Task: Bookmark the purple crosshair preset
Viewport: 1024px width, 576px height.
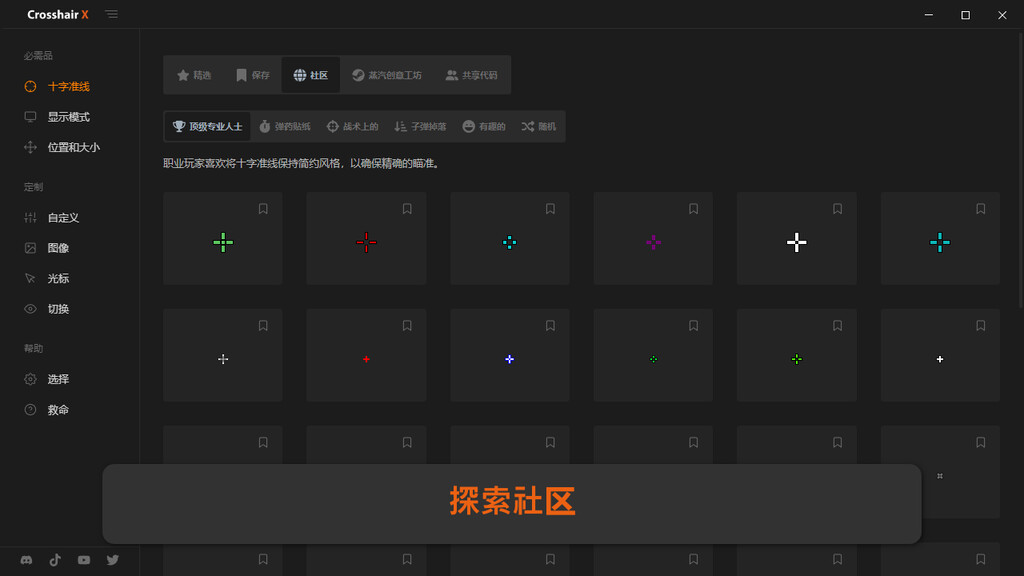Action: tap(694, 209)
